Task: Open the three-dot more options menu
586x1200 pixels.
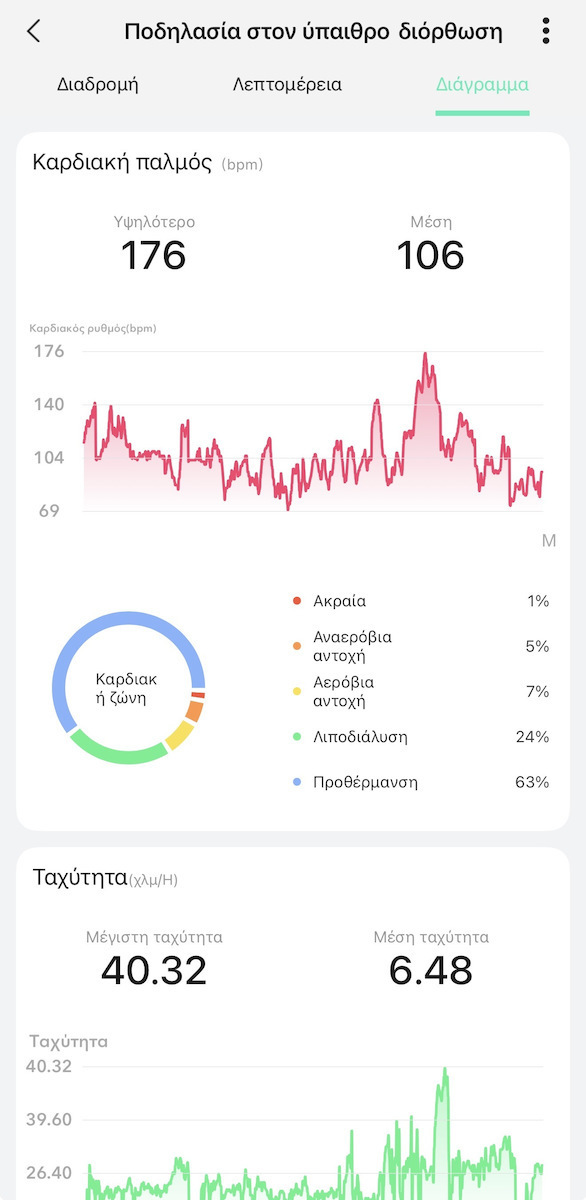Action: click(x=545, y=31)
